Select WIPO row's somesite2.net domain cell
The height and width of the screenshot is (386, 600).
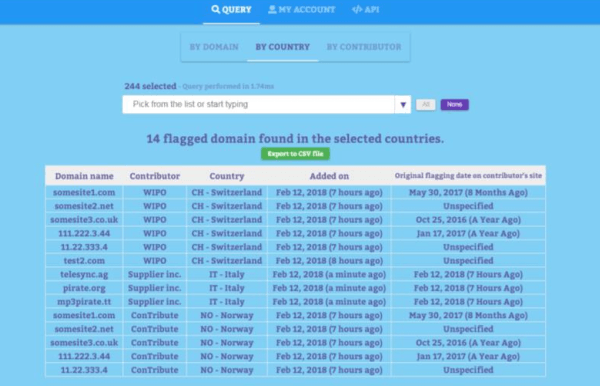[x=84, y=206]
